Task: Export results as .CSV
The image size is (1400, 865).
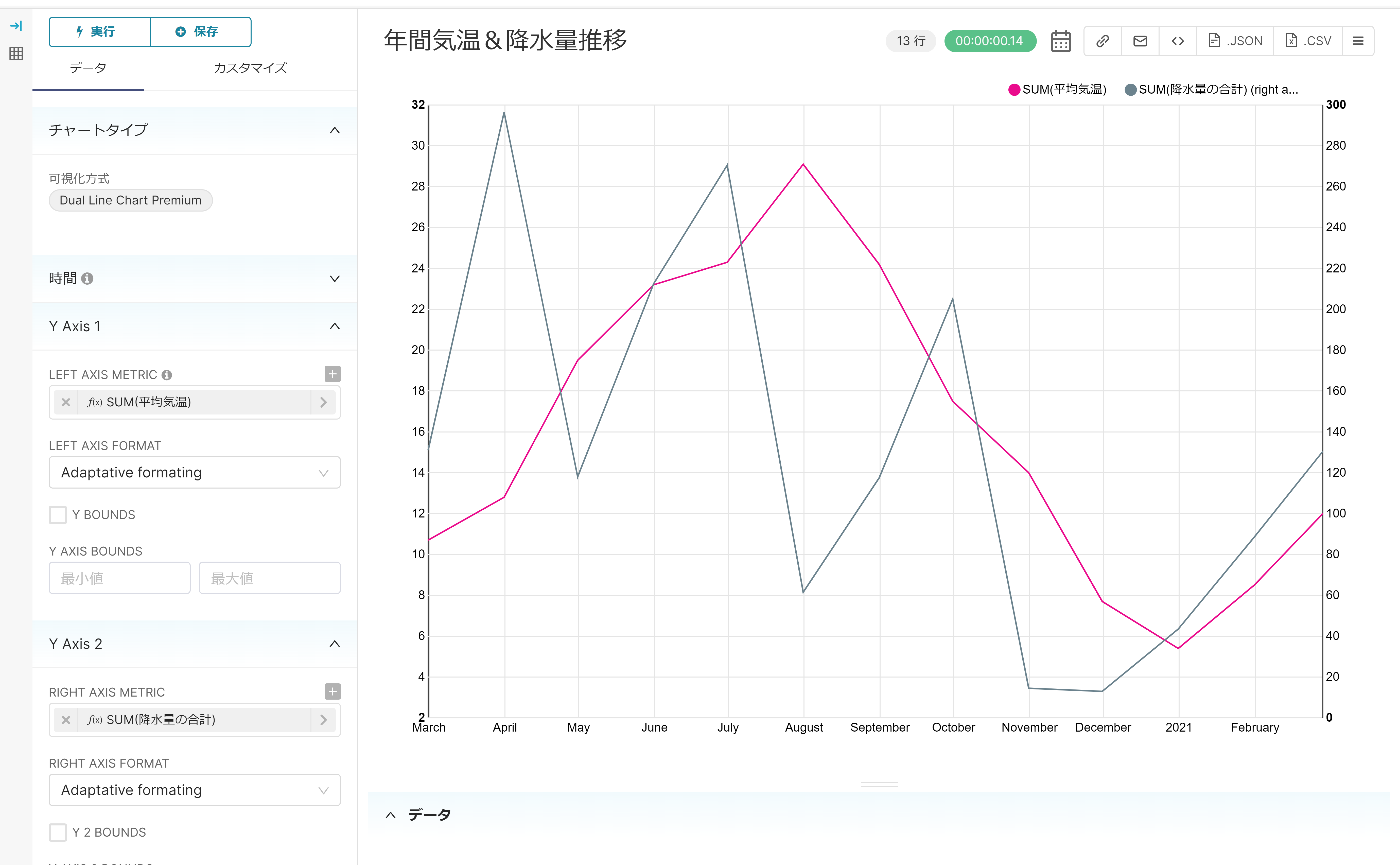Action: click(1308, 41)
